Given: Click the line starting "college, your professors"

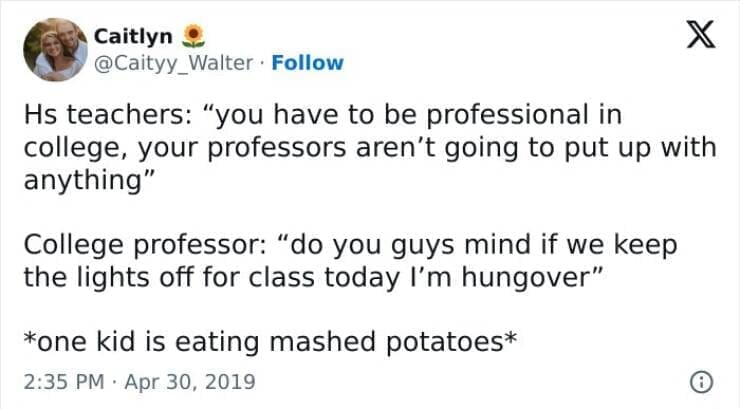Looking at the screenshot, I should 370,147.
